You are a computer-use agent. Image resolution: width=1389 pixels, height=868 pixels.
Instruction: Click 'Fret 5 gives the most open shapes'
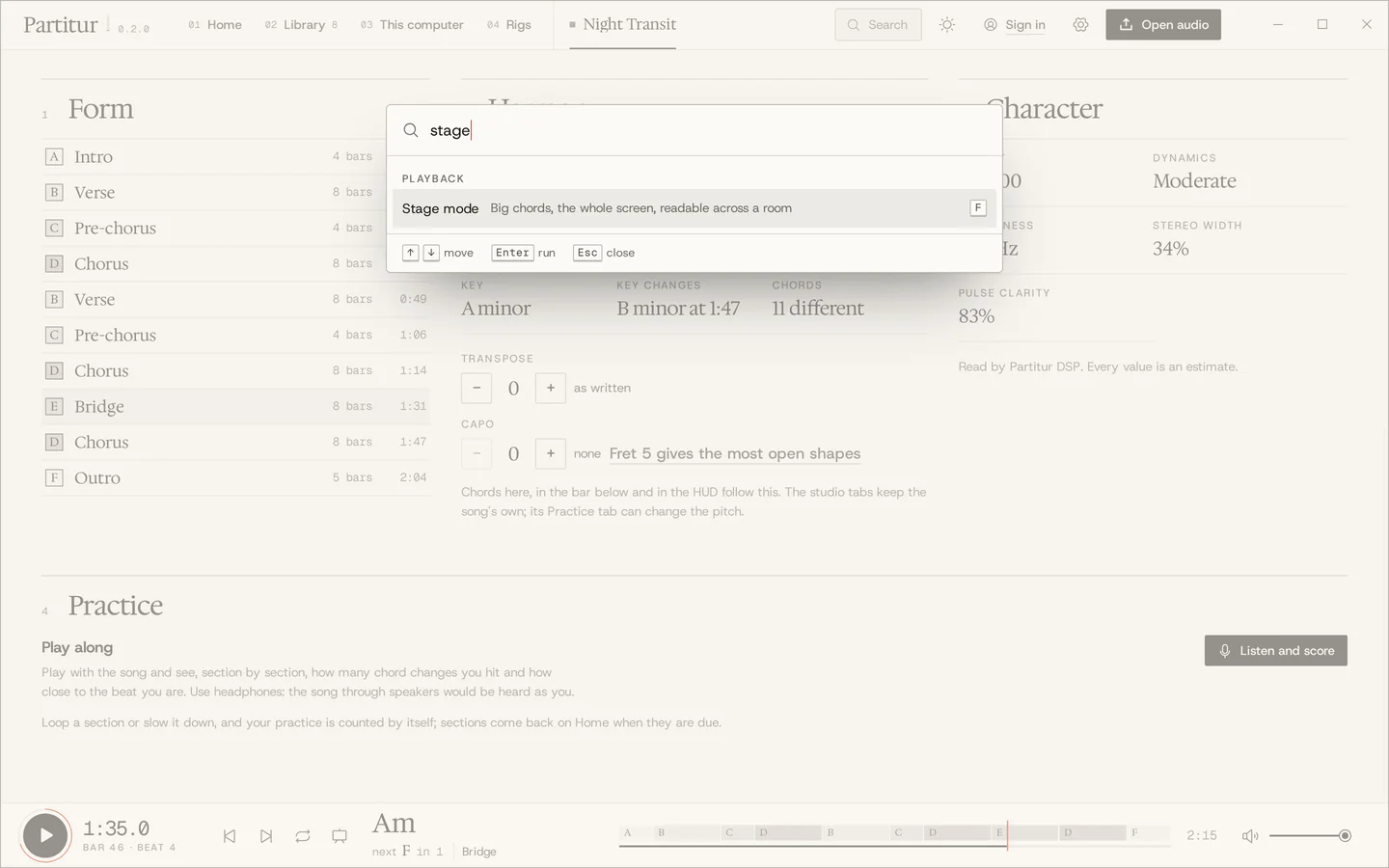tap(735, 453)
